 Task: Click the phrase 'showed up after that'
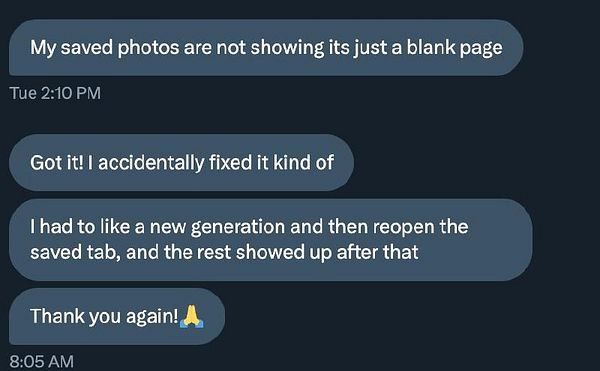pyautogui.click(x=327, y=252)
